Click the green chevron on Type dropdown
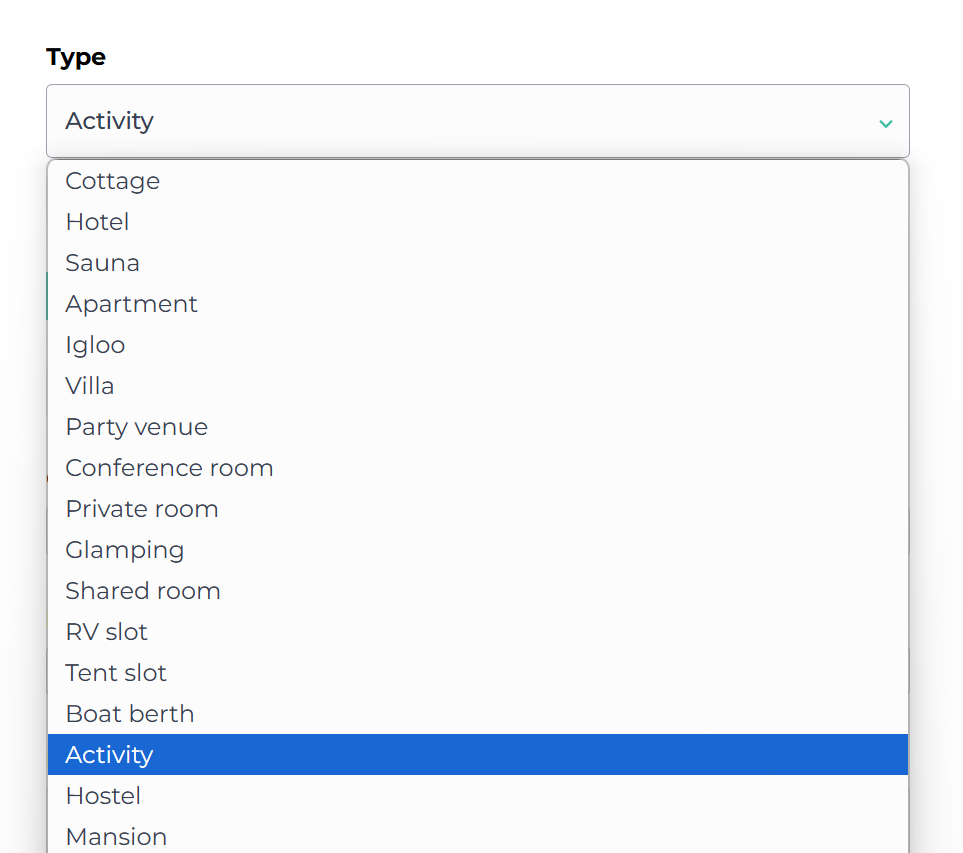963x853 pixels. point(885,123)
